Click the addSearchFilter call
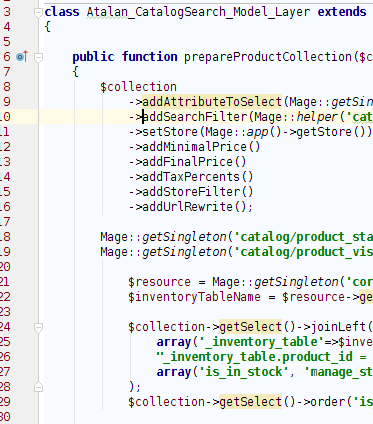This screenshot has height=424, width=373. tap(195, 117)
